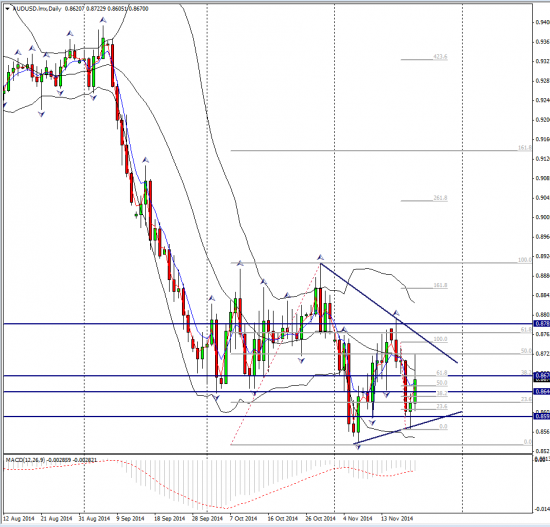Select the 261.8 Fibonacci extension label

click(441, 198)
